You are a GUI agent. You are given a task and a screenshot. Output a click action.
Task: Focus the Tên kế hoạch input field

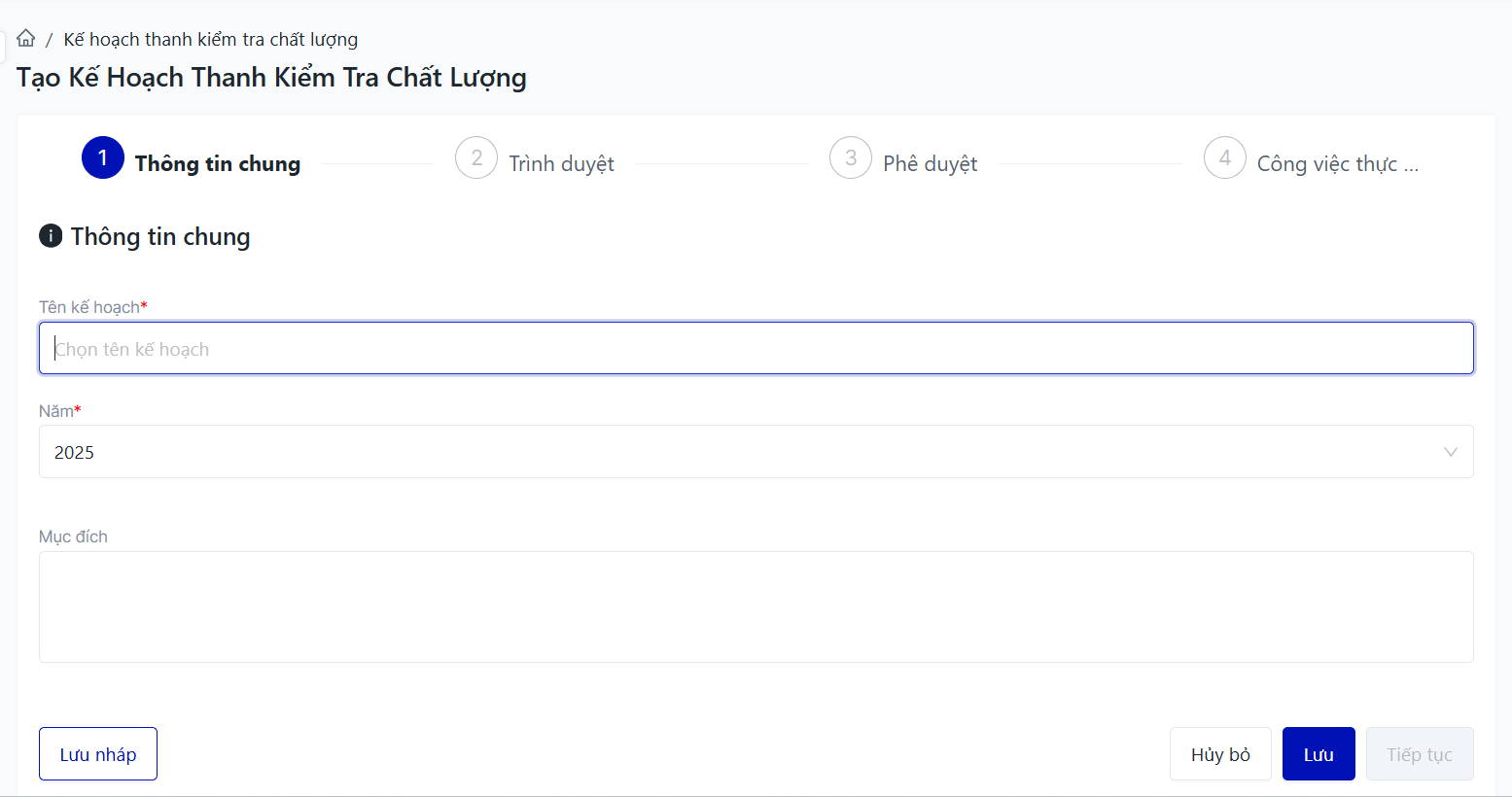[x=756, y=349]
